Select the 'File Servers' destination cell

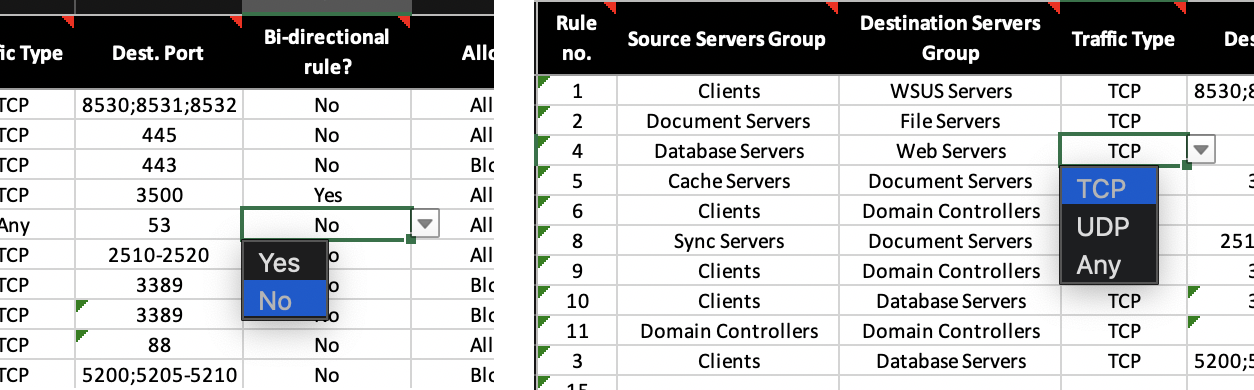point(949,121)
